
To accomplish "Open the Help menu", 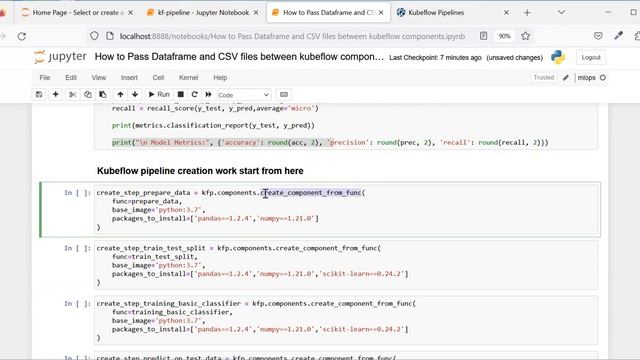I will coord(220,78).
